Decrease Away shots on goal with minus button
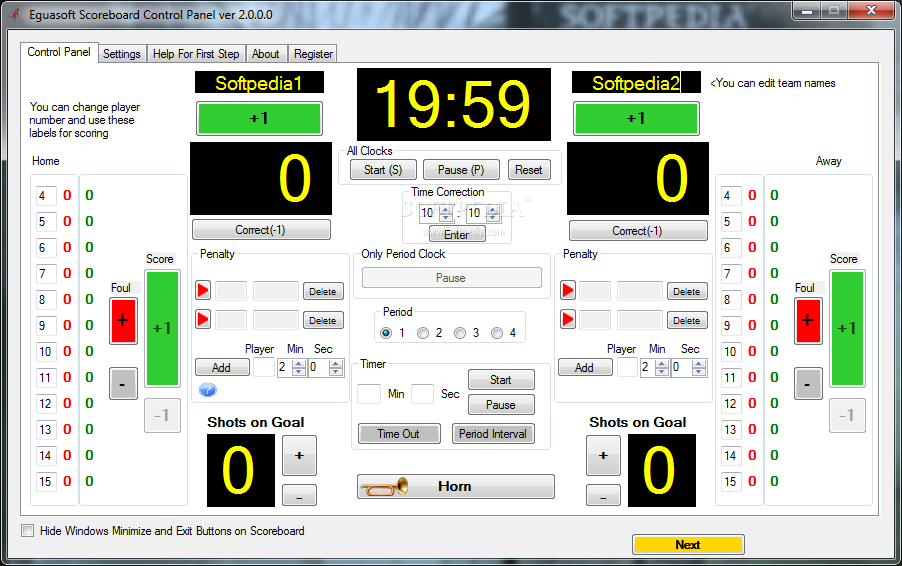Viewport: 902px width, 566px height. tap(603, 496)
